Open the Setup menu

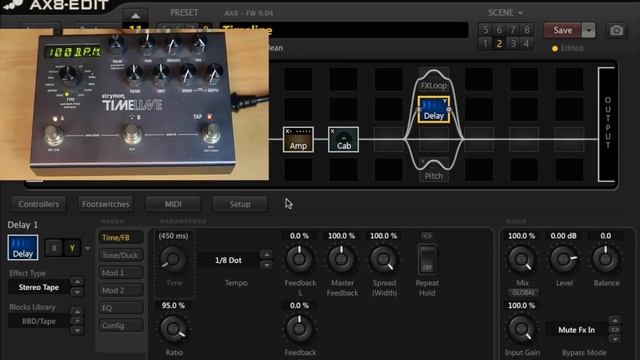coord(240,204)
